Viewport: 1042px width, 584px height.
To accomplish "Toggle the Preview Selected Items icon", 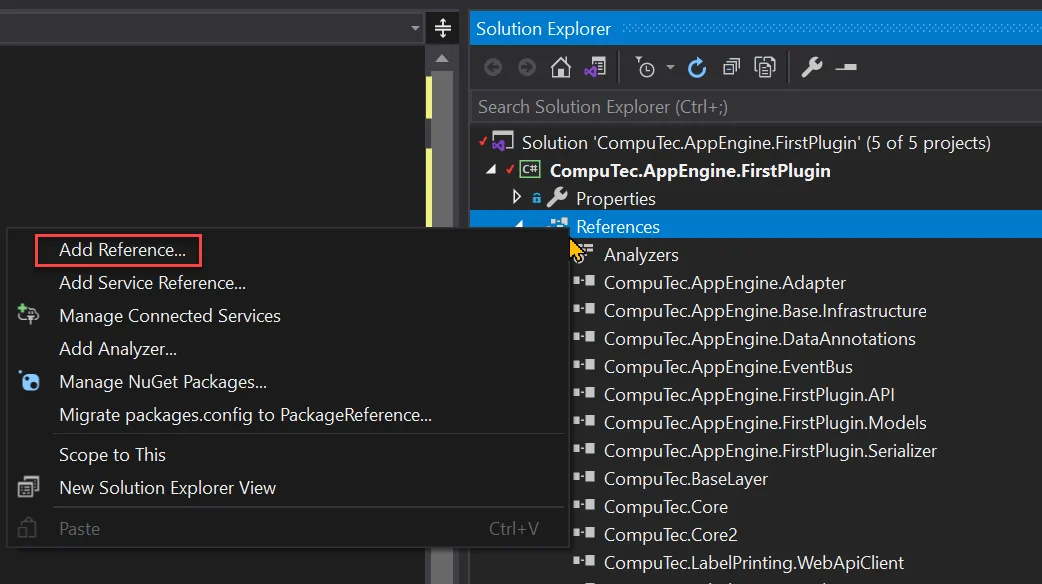I will coord(846,68).
